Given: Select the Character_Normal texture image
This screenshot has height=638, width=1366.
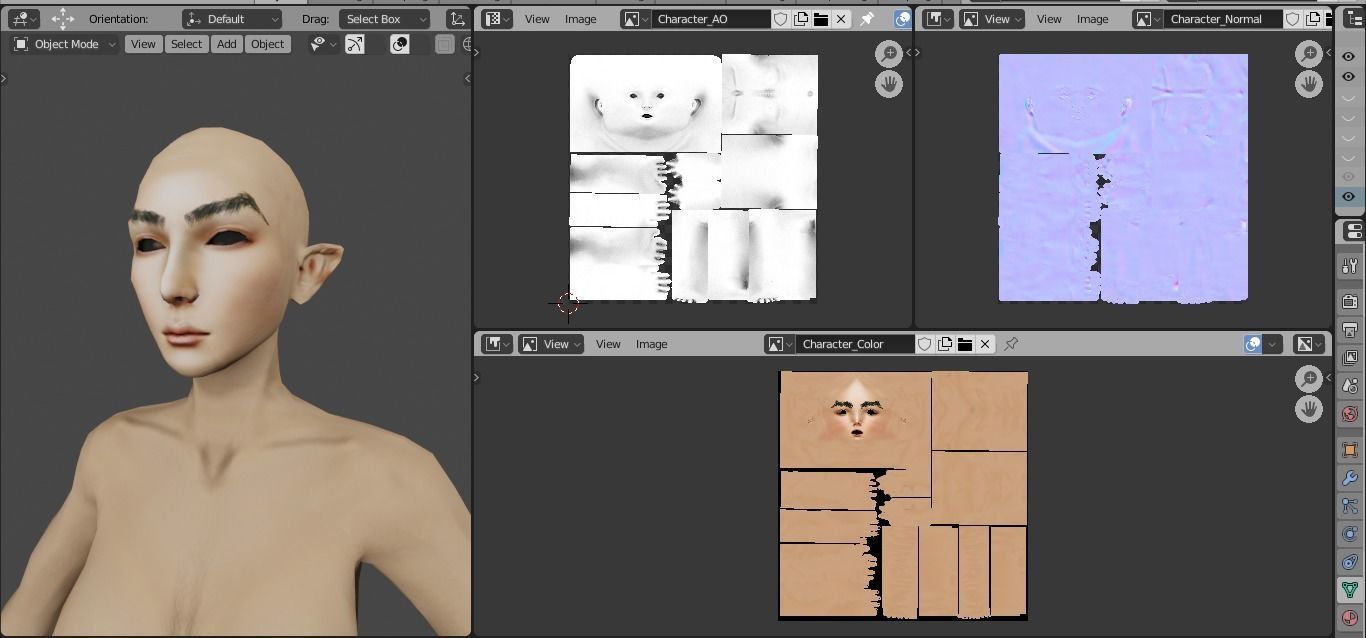Looking at the screenshot, I should coord(1123,177).
